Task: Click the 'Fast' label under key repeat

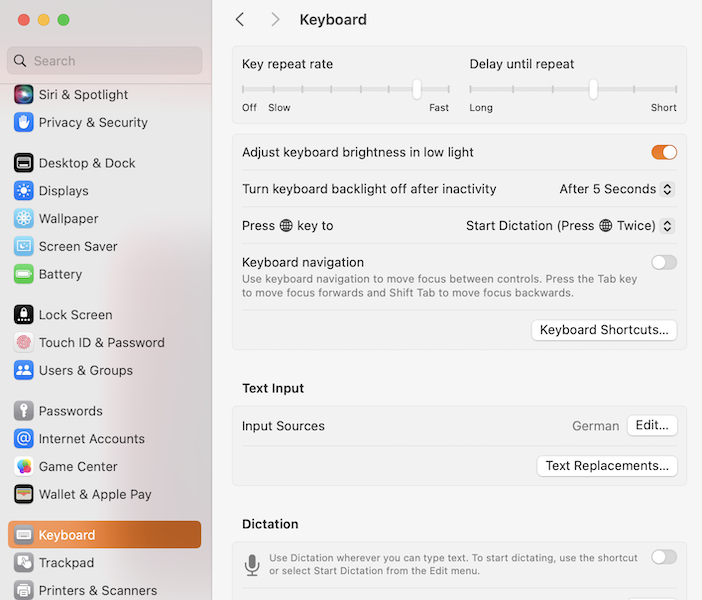Action: coord(439,108)
